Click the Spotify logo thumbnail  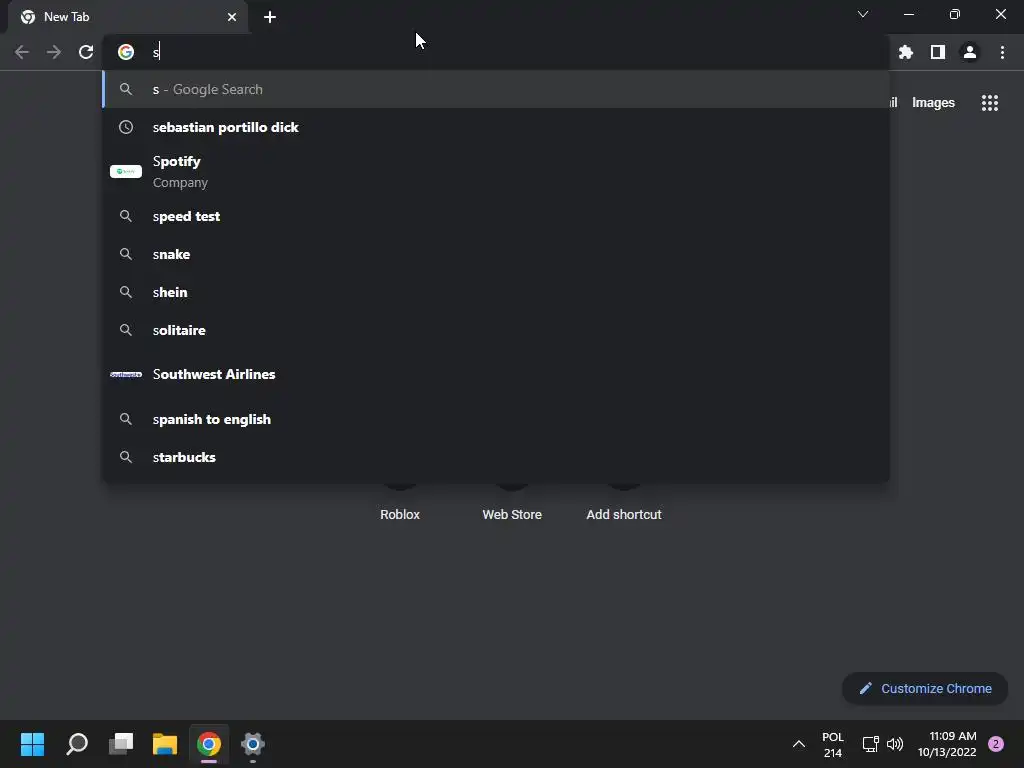[125, 172]
